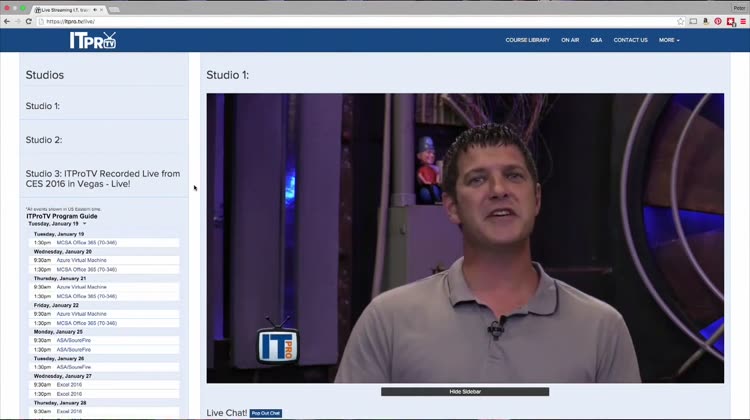Close the Live Streaming I.T. tab
750x420 pixels.
click(x=101, y=10)
